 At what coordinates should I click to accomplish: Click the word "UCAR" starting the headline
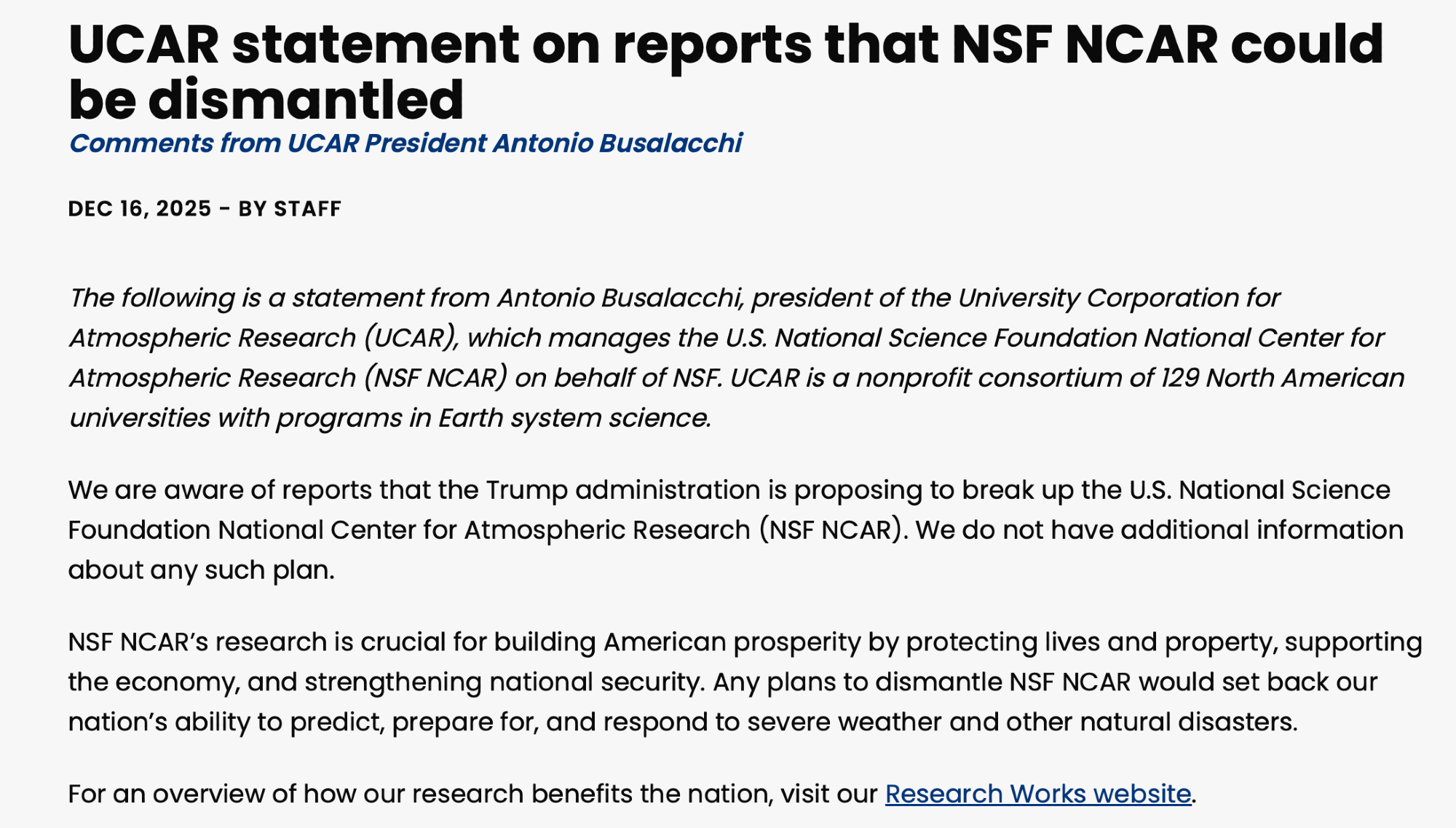tap(143, 45)
